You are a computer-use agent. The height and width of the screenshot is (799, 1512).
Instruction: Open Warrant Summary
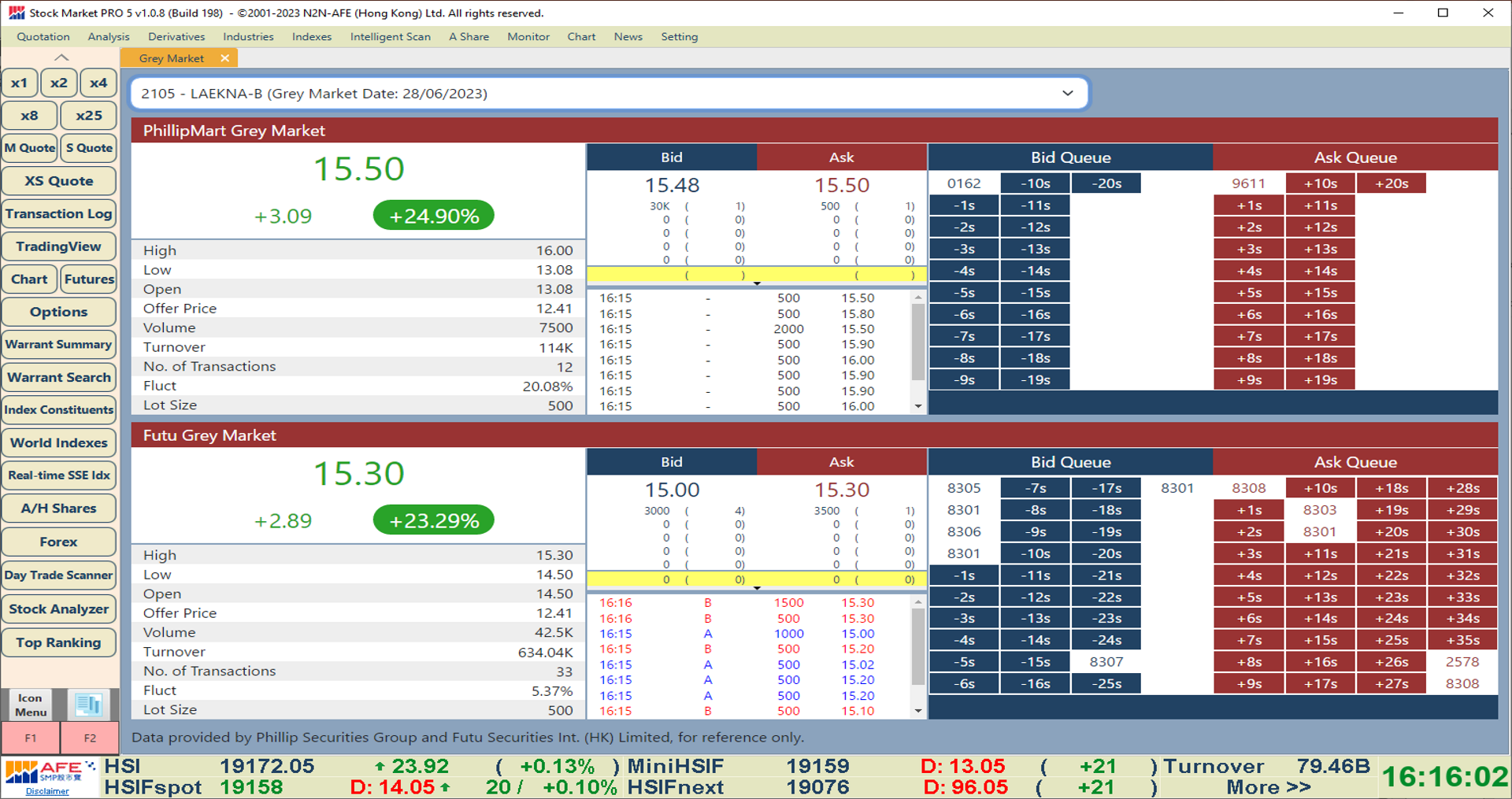(x=59, y=345)
